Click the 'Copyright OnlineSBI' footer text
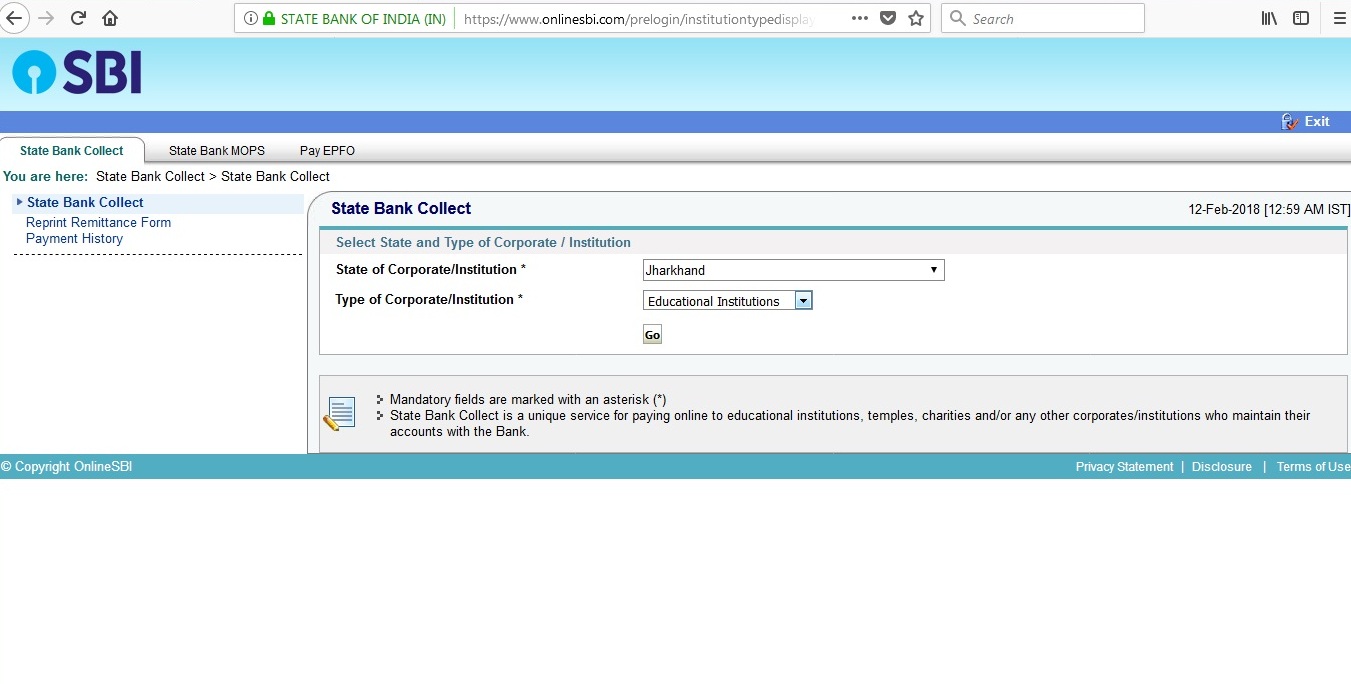The height and width of the screenshot is (684, 1351). (x=66, y=467)
